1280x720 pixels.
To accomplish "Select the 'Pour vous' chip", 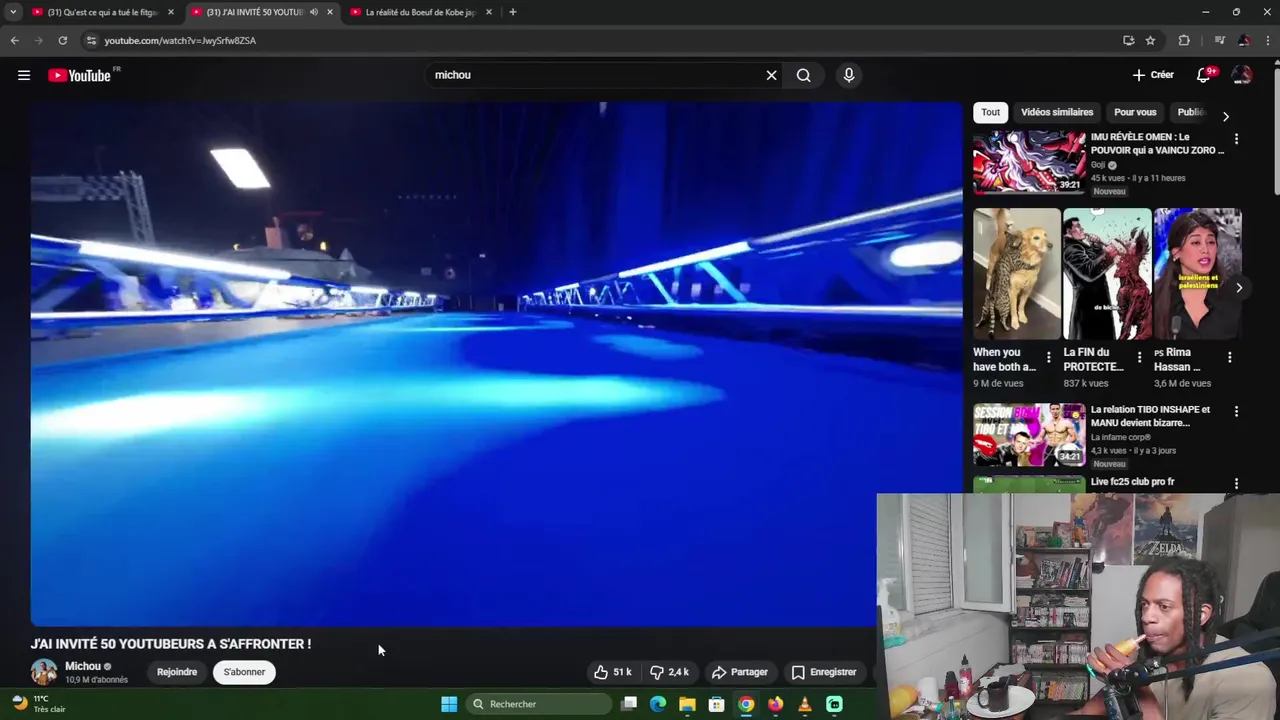I will [1135, 112].
